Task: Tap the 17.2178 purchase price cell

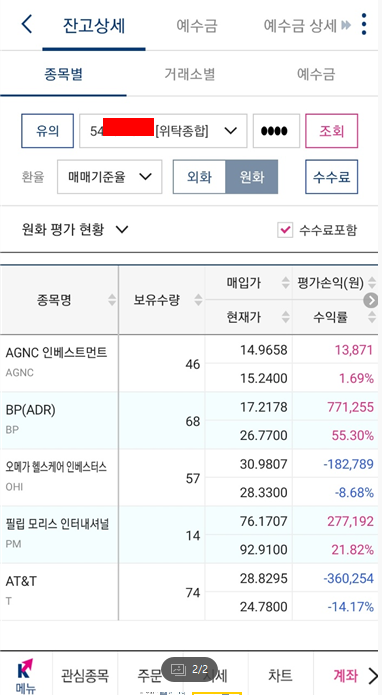Action: pyautogui.click(x=264, y=407)
